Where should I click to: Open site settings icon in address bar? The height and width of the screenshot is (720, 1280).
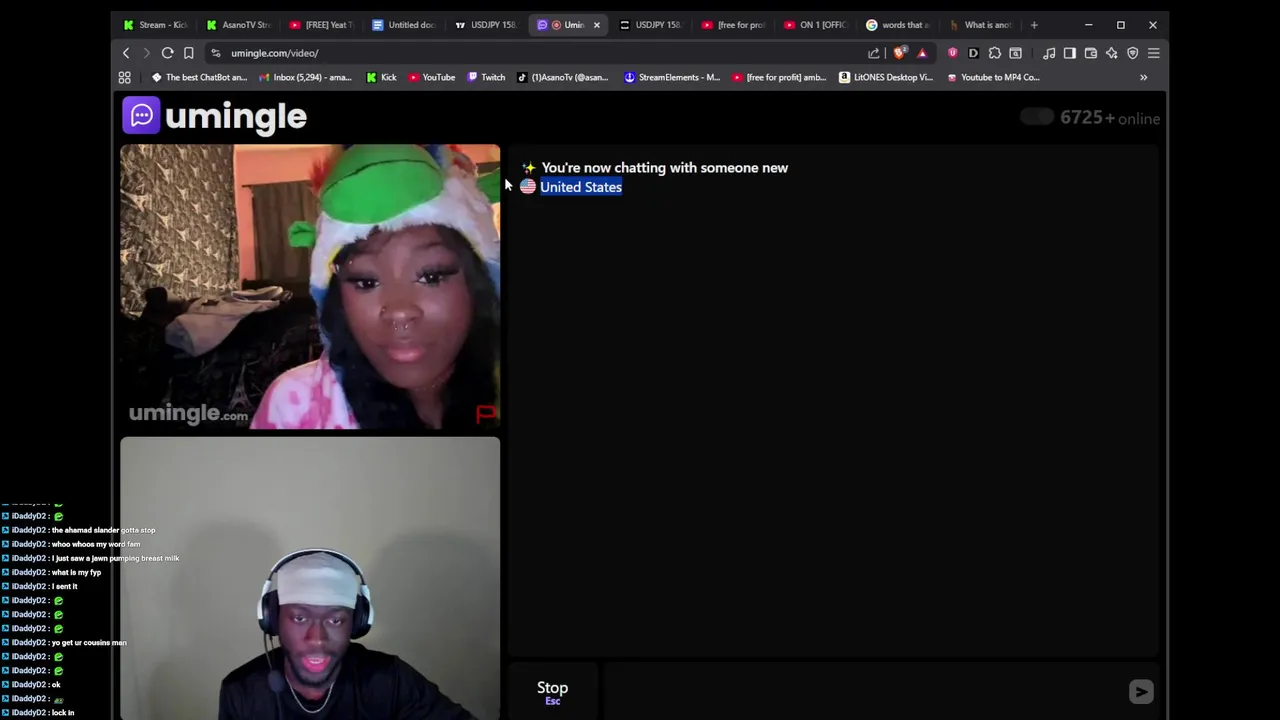[x=216, y=53]
